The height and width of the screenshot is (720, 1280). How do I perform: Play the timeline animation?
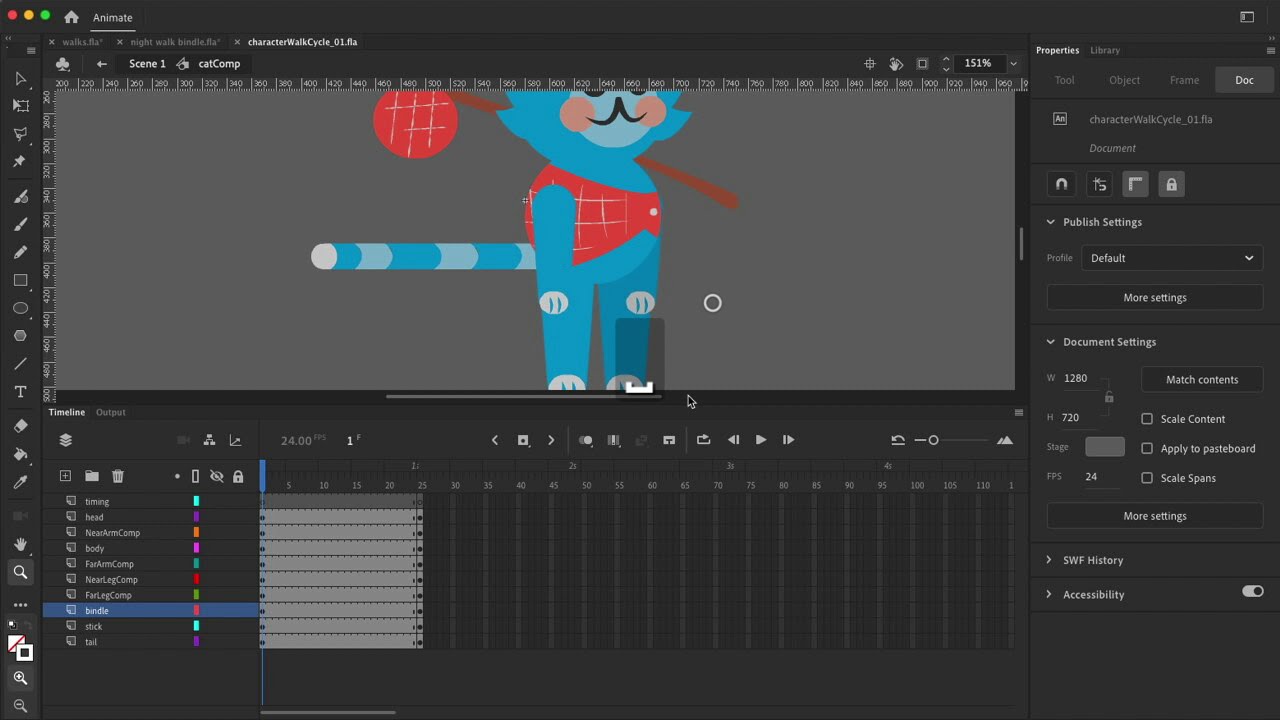tap(761, 440)
